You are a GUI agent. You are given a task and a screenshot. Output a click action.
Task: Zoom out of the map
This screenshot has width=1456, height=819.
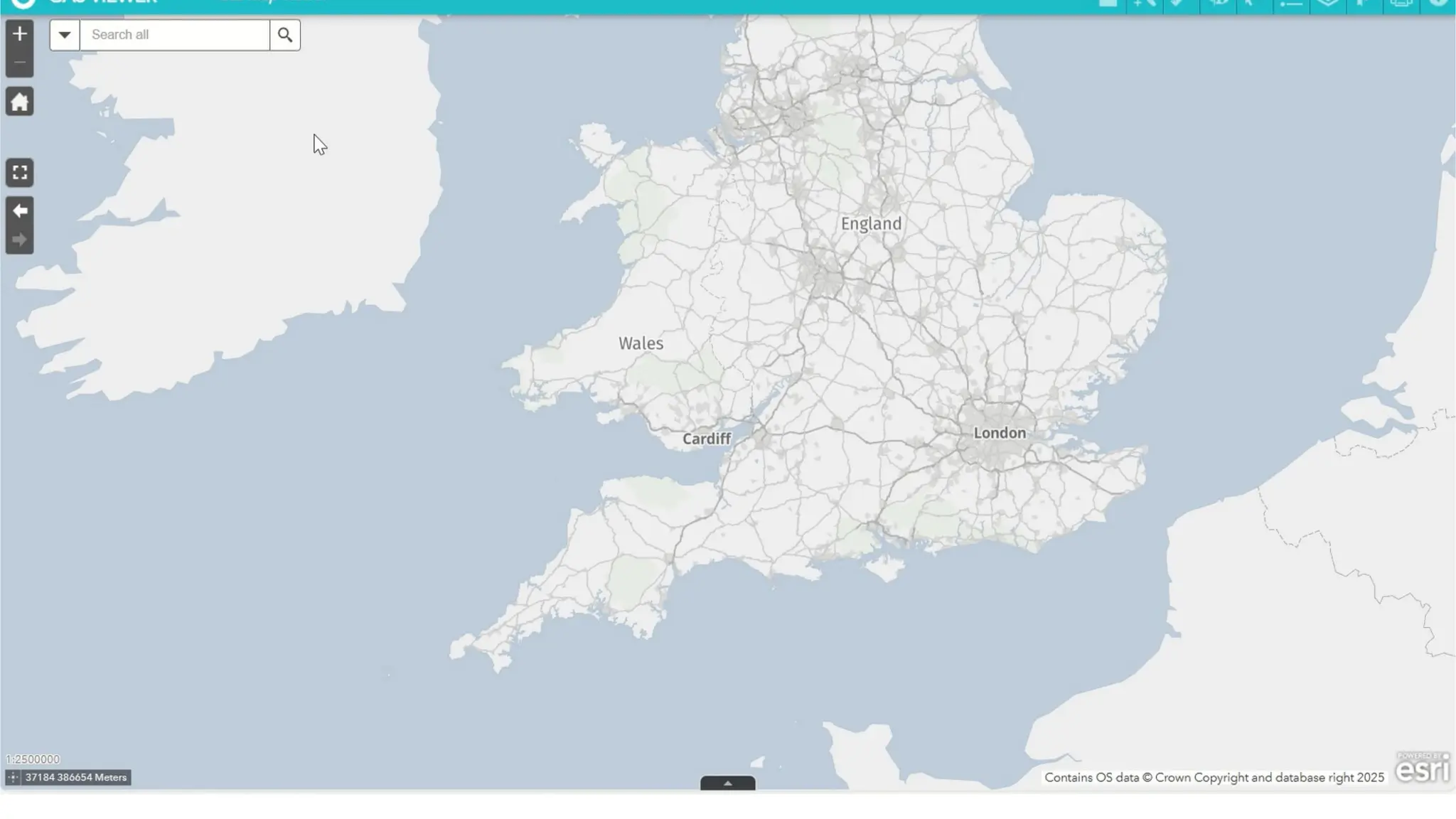(19, 63)
